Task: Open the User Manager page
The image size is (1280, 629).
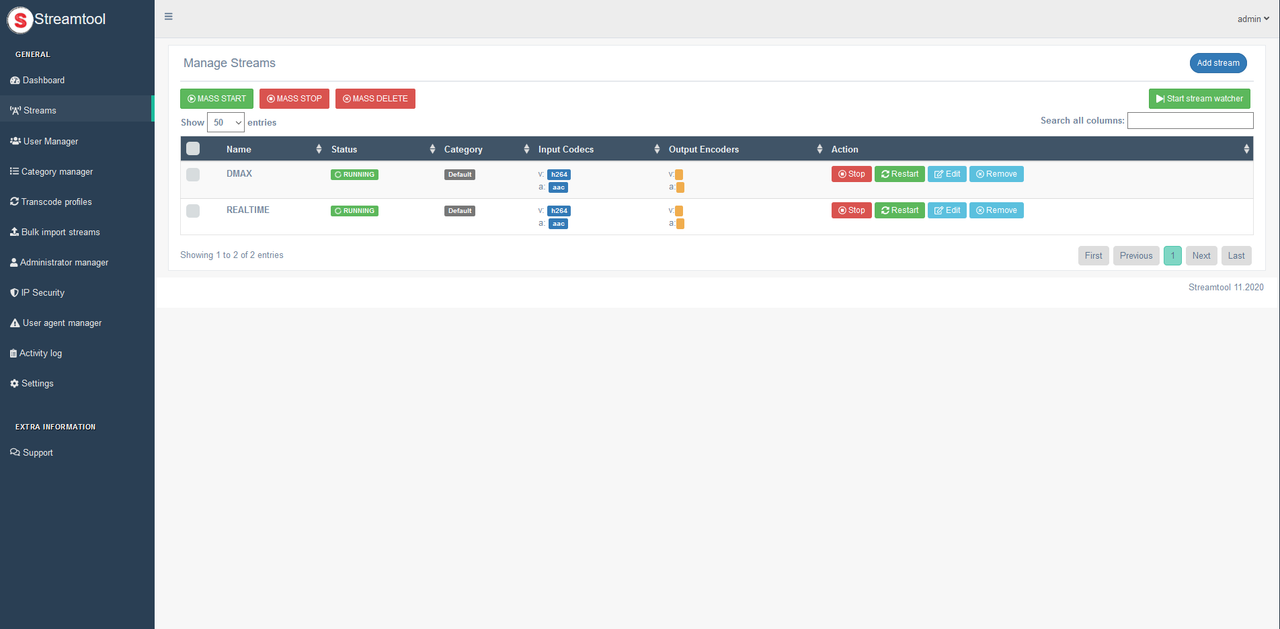Action: 50,141
